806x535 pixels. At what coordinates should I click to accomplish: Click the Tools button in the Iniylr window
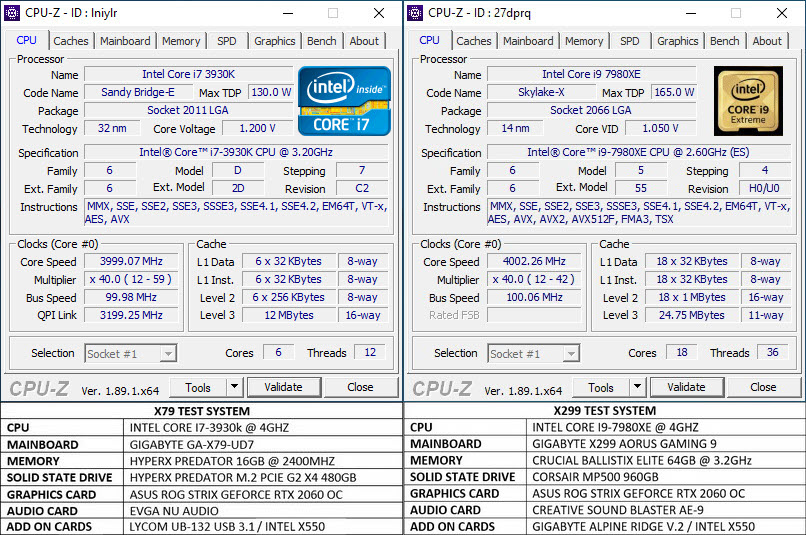click(x=198, y=388)
